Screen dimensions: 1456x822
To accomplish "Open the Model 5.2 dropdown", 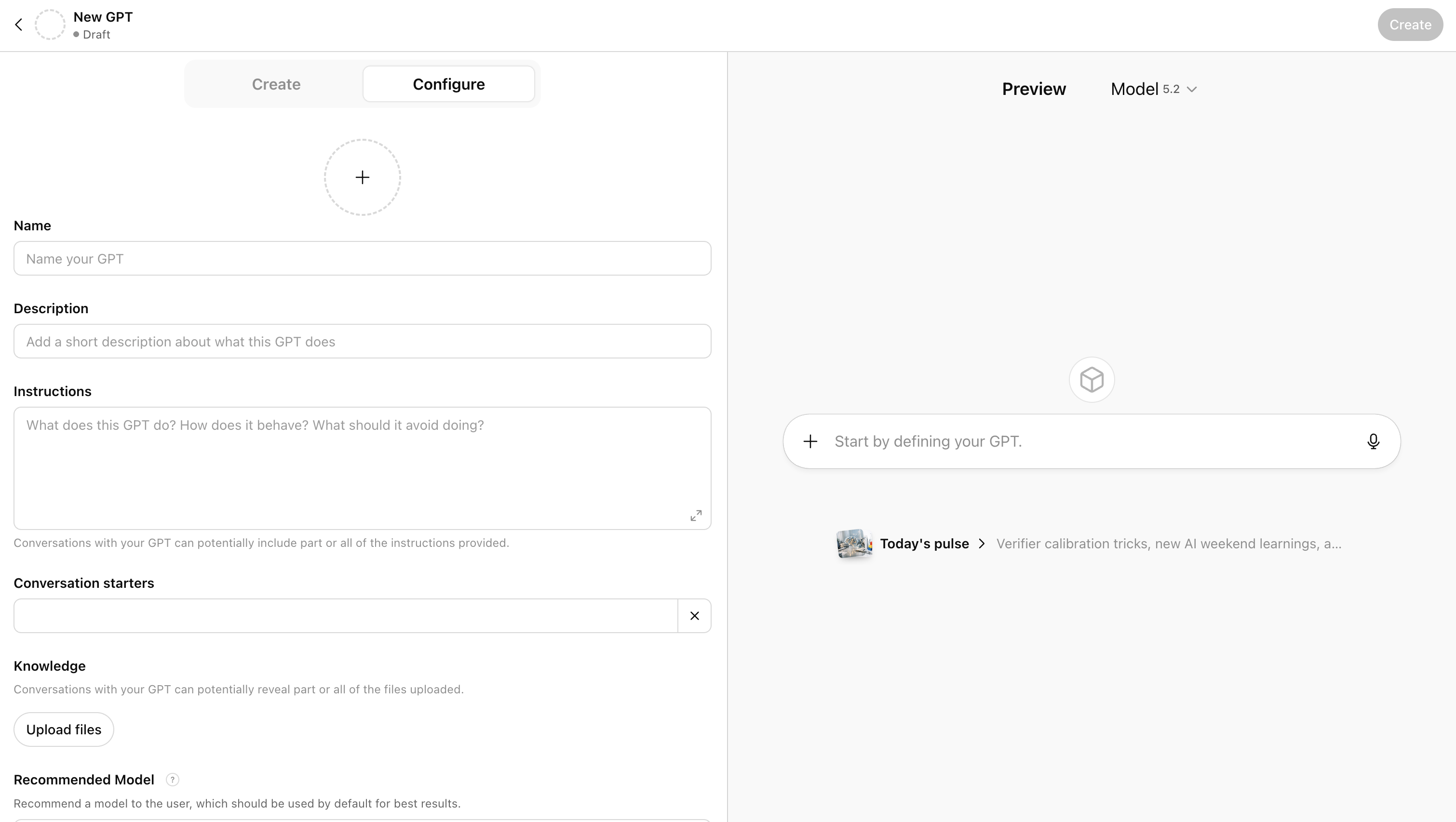I will (x=1154, y=89).
